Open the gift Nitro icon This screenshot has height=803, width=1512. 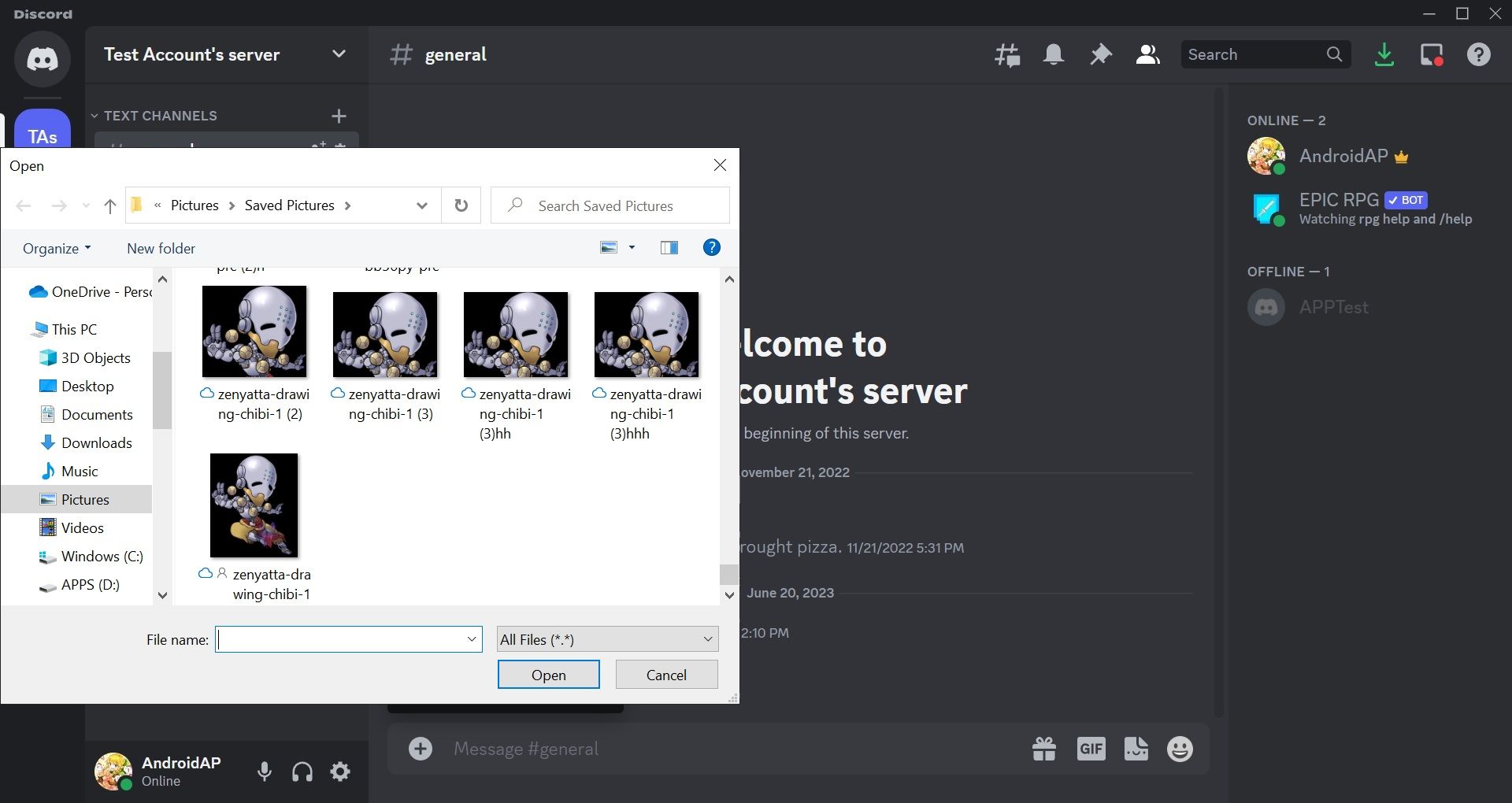(1044, 748)
